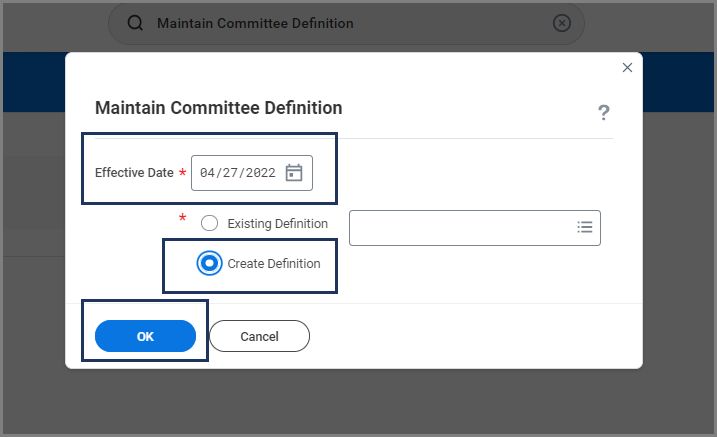The height and width of the screenshot is (437, 717).
Task: Close the Maintain Committee Definition dialog
Action: pyautogui.click(x=627, y=68)
